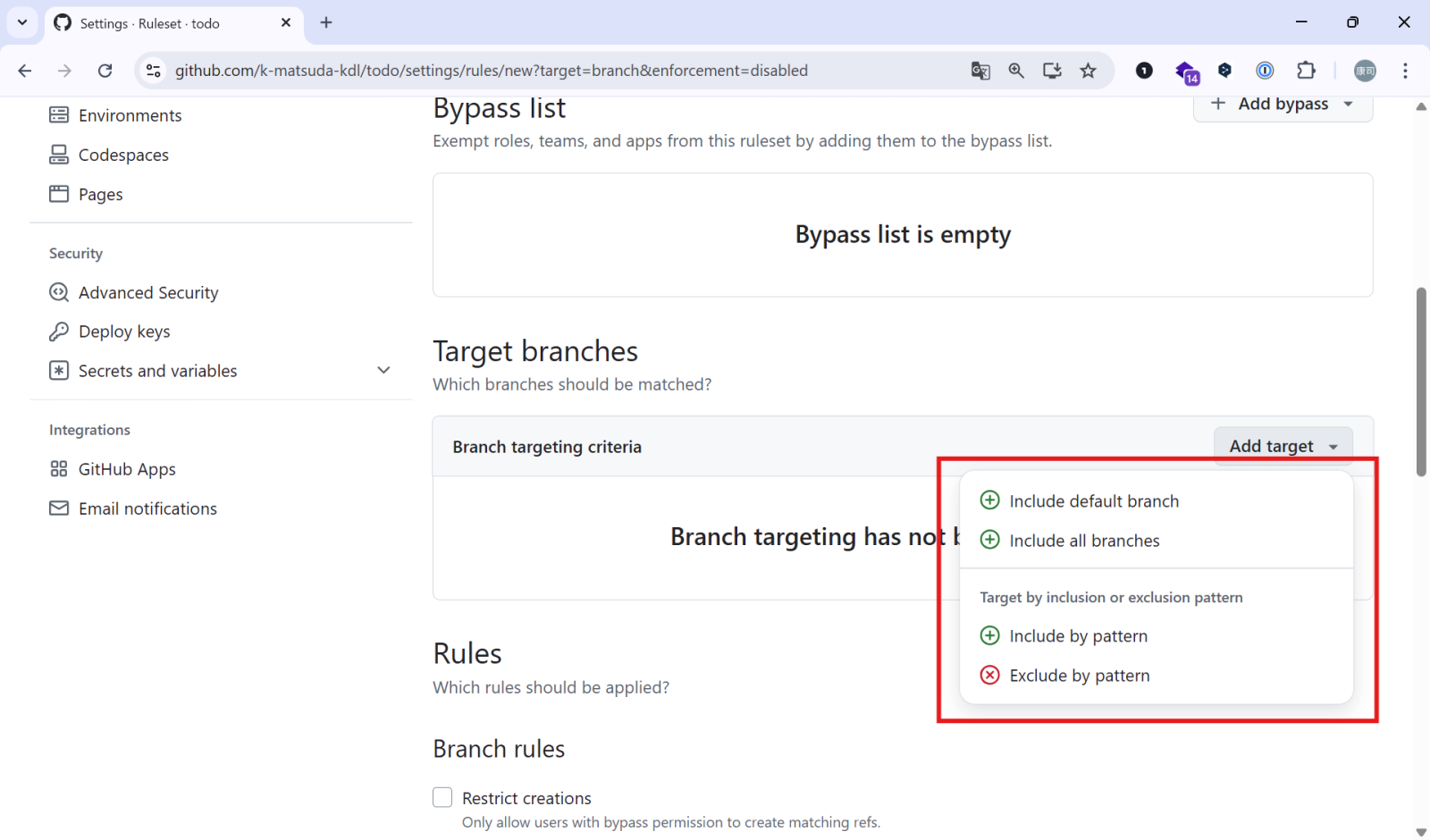Choose Exclude by pattern option

pyautogui.click(x=1079, y=676)
